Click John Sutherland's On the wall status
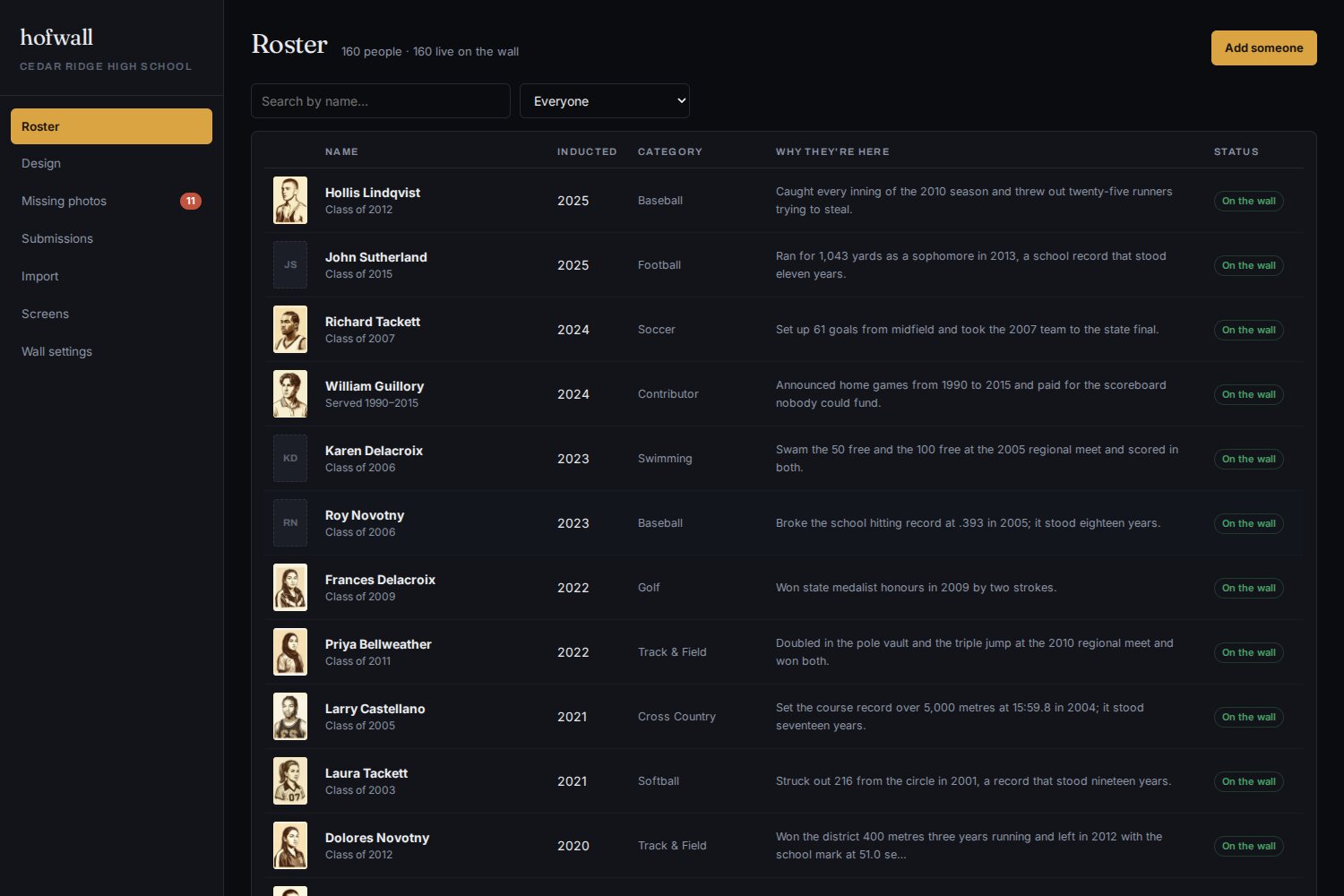Screen dimensions: 1344x896 (1249, 265)
